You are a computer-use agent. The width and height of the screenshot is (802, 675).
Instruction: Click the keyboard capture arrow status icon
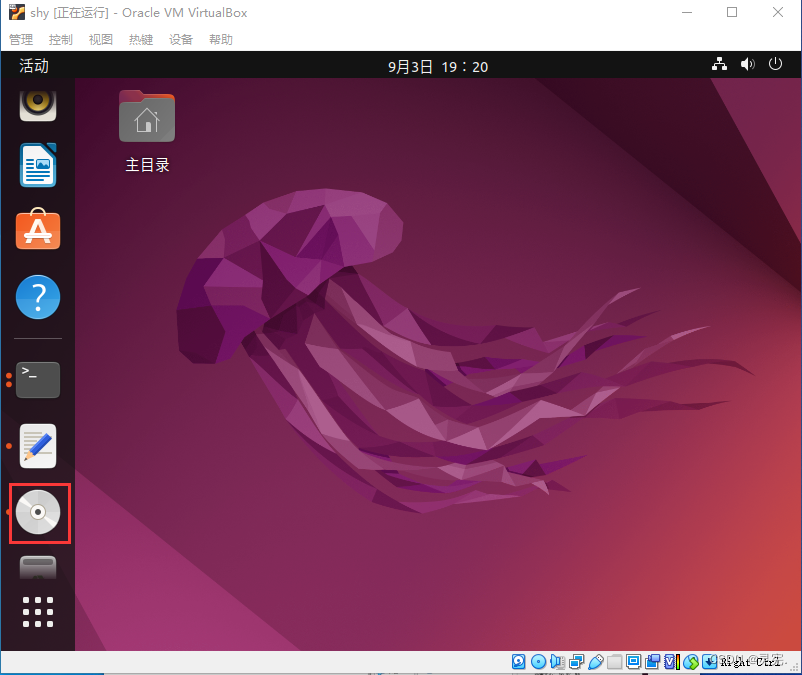(x=709, y=662)
